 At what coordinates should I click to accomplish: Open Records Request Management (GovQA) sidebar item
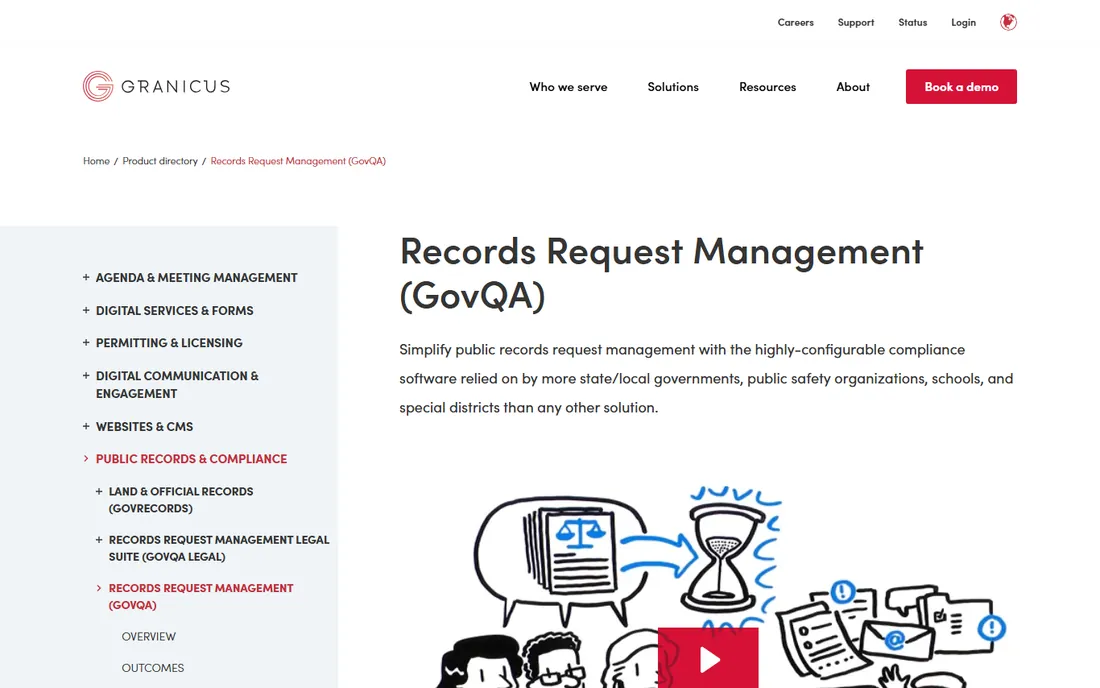201,596
